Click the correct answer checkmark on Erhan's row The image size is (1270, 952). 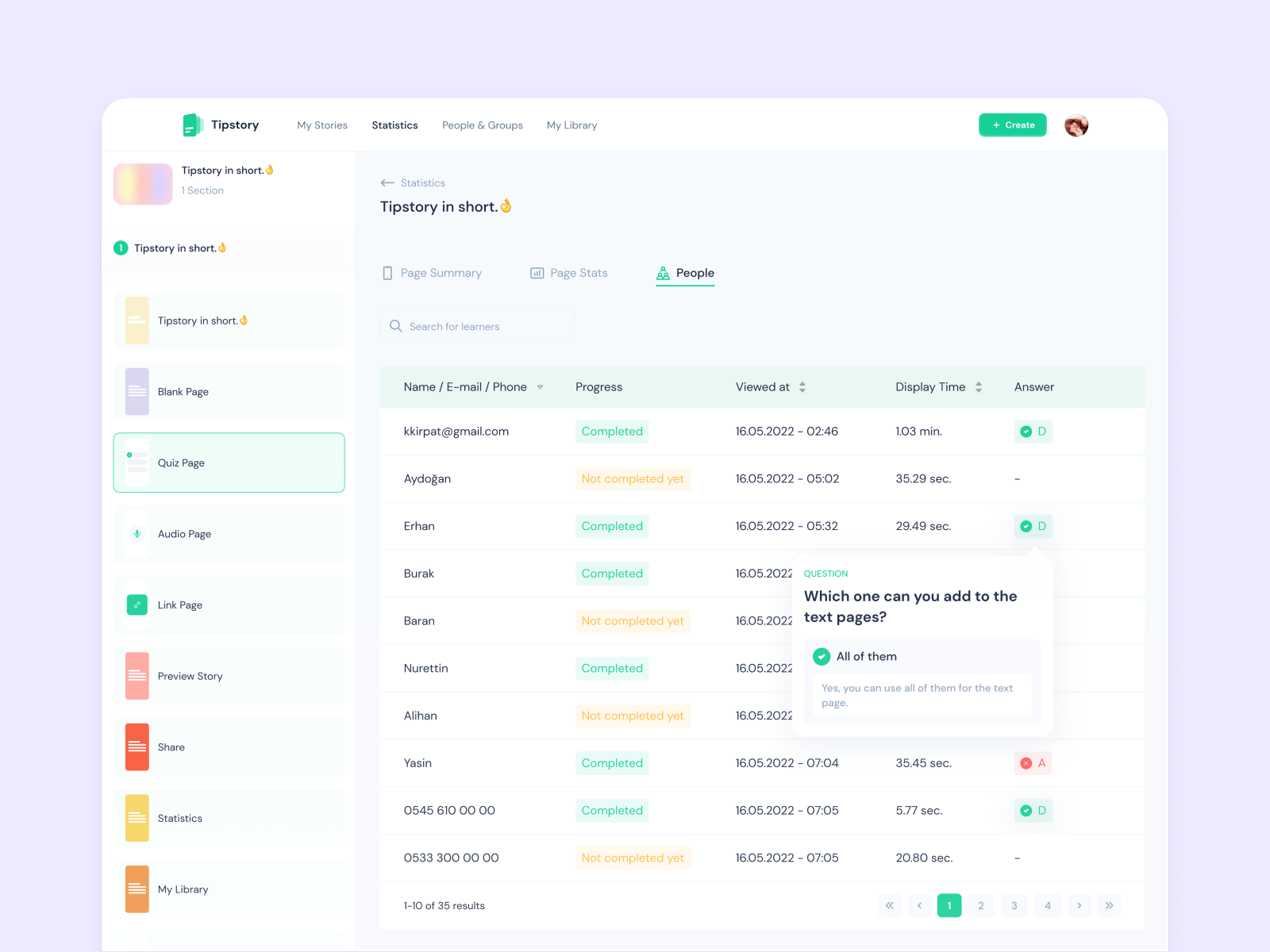tap(1026, 526)
